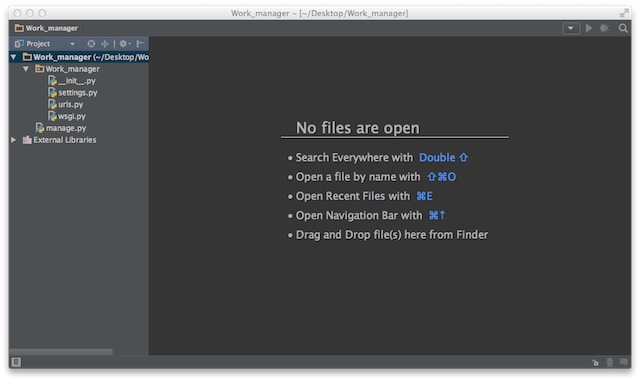Open the Project view selector dropdown
This screenshot has height=381, width=640.
(72, 44)
